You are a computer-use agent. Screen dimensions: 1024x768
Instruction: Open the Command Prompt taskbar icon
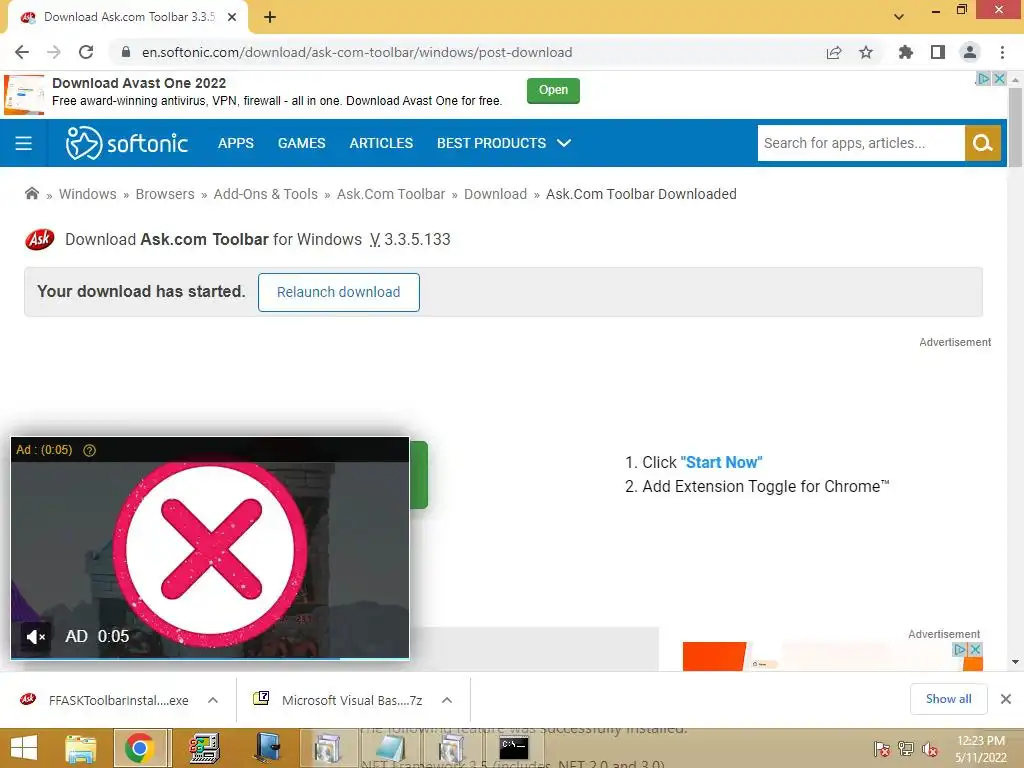[513, 748]
